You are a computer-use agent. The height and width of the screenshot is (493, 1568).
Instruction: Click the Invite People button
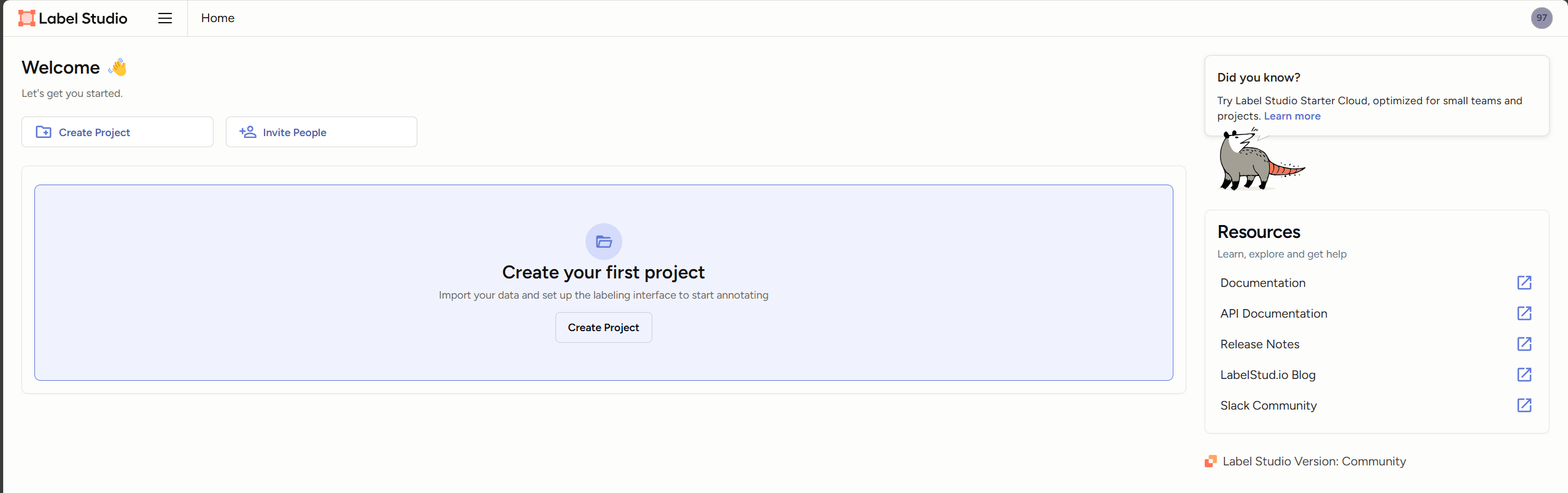pos(322,132)
